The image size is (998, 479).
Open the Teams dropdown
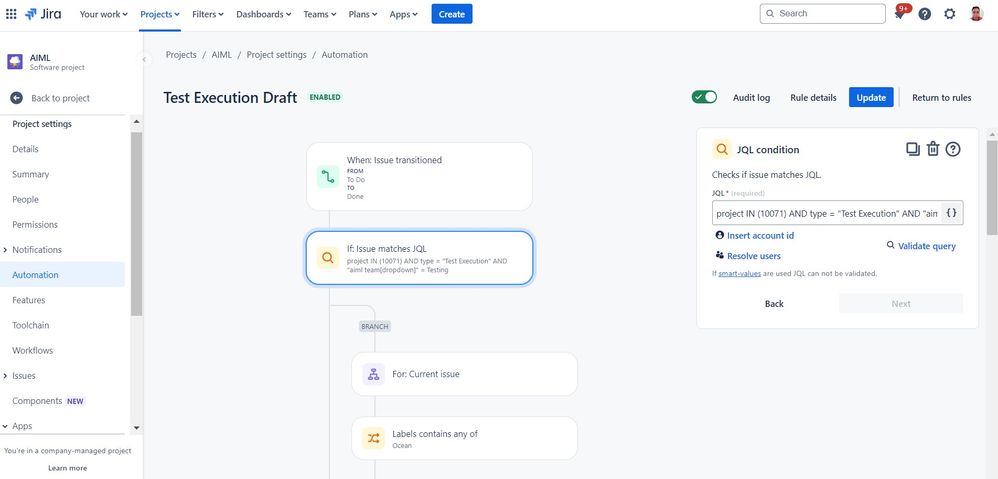click(x=320, y=14)
